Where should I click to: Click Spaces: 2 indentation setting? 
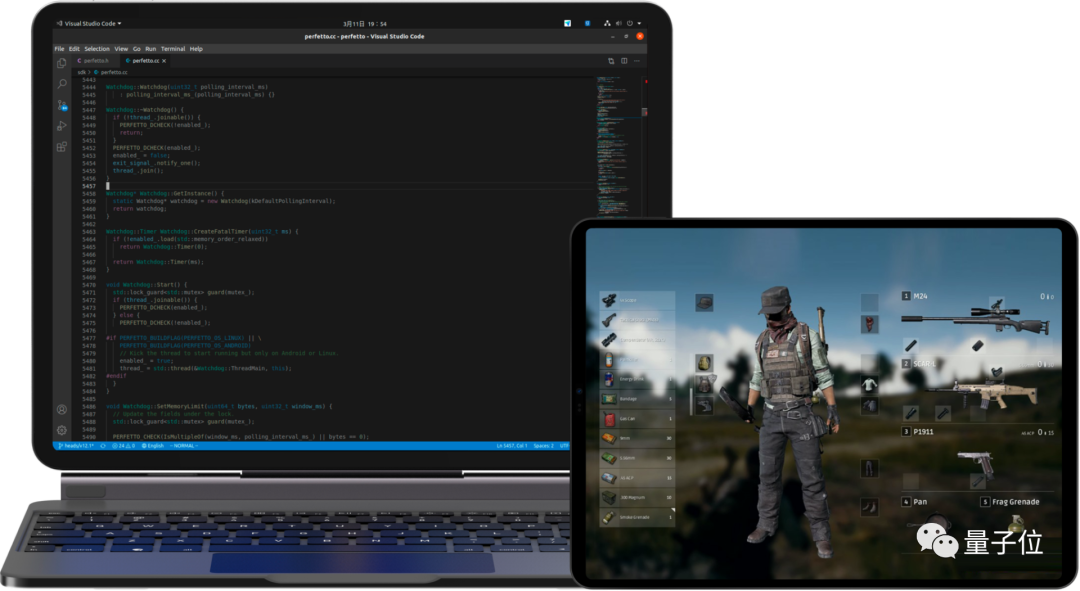[543, 446]
